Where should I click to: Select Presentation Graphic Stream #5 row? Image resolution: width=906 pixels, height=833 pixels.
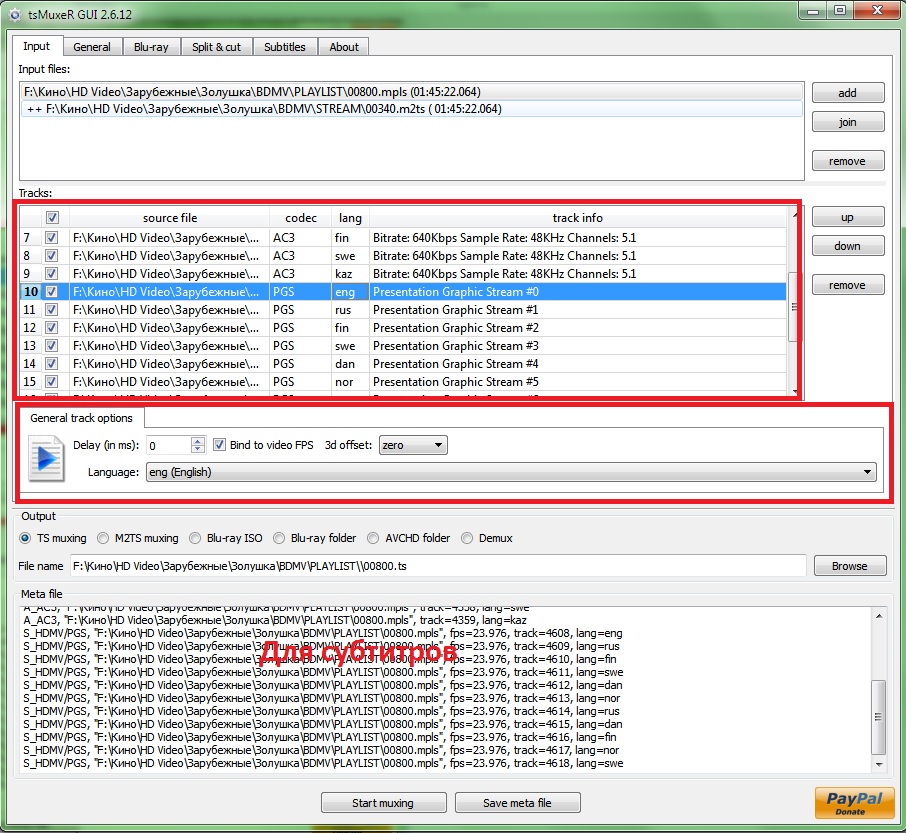click(x=404, y=381)
